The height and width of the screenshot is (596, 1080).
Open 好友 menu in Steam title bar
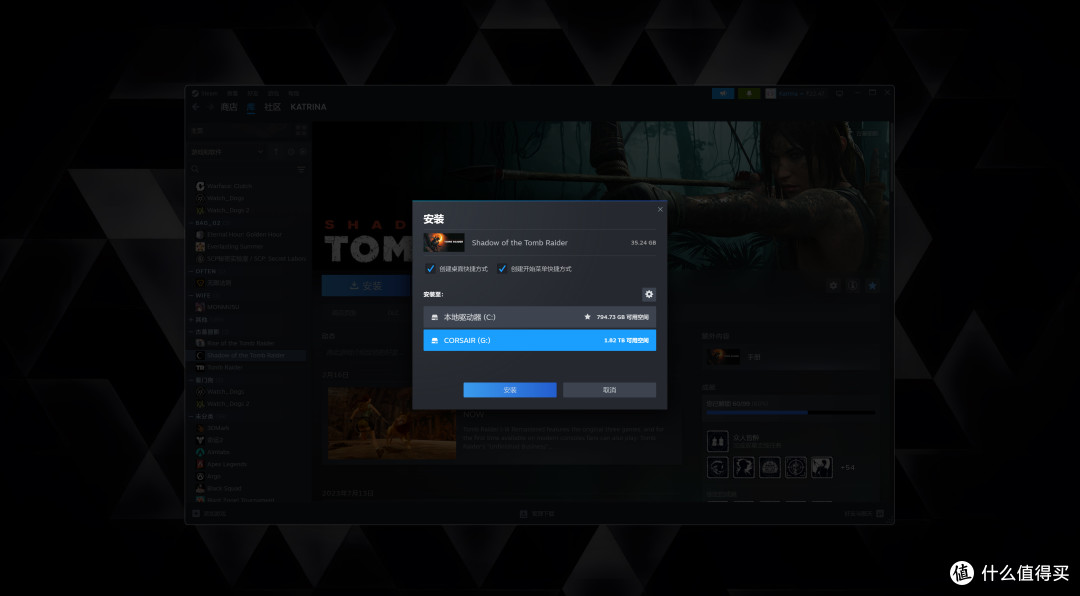[x=253, y=93]
